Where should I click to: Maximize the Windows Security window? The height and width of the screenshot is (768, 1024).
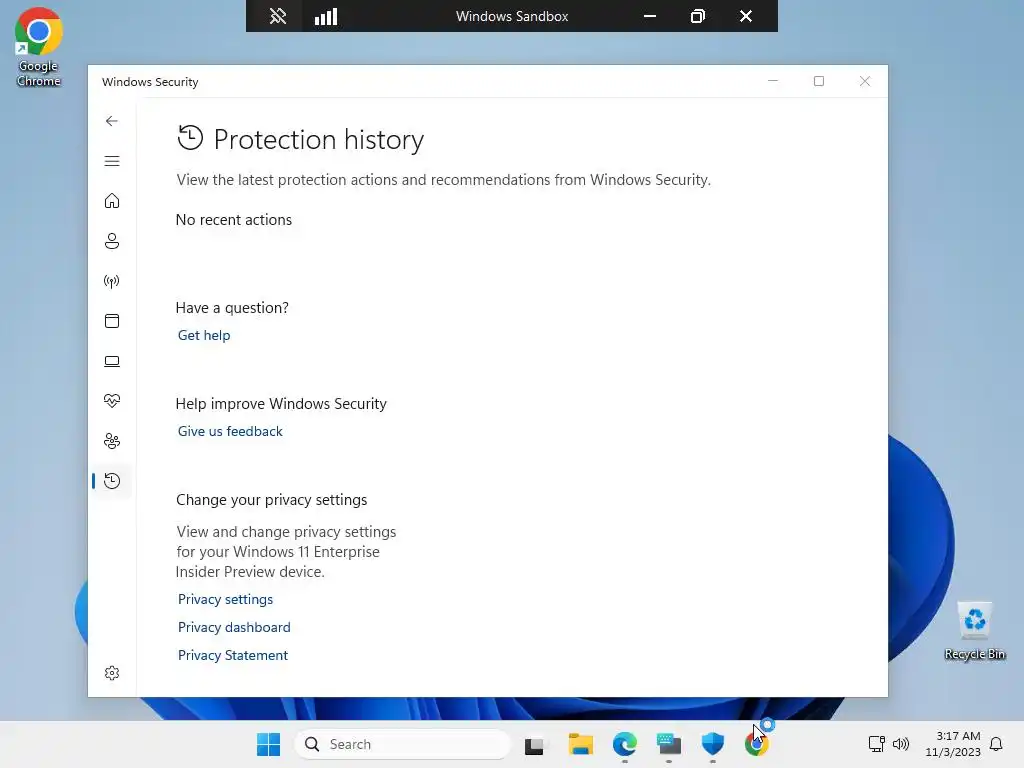coord(819,81)
